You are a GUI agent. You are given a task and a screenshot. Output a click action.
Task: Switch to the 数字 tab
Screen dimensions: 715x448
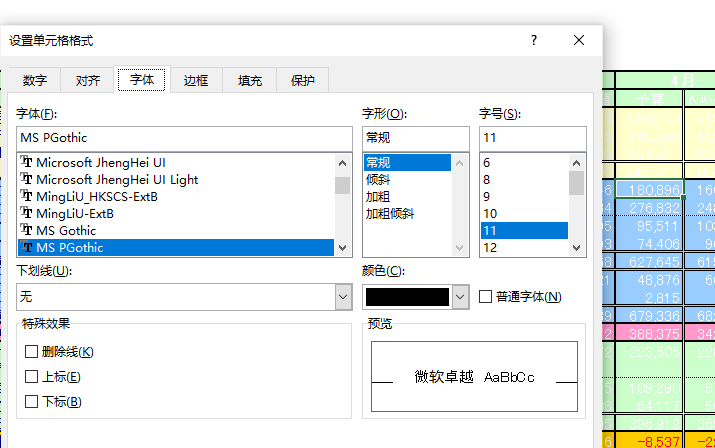click(35, 81)
